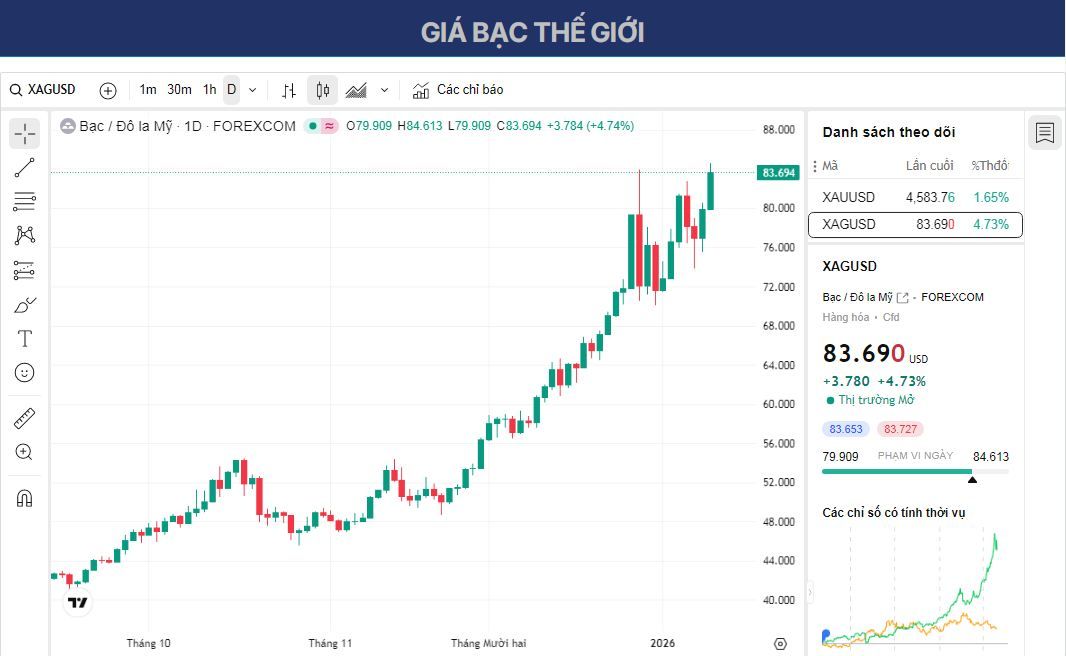Enable magnet snap mode

tap(24, 497)
